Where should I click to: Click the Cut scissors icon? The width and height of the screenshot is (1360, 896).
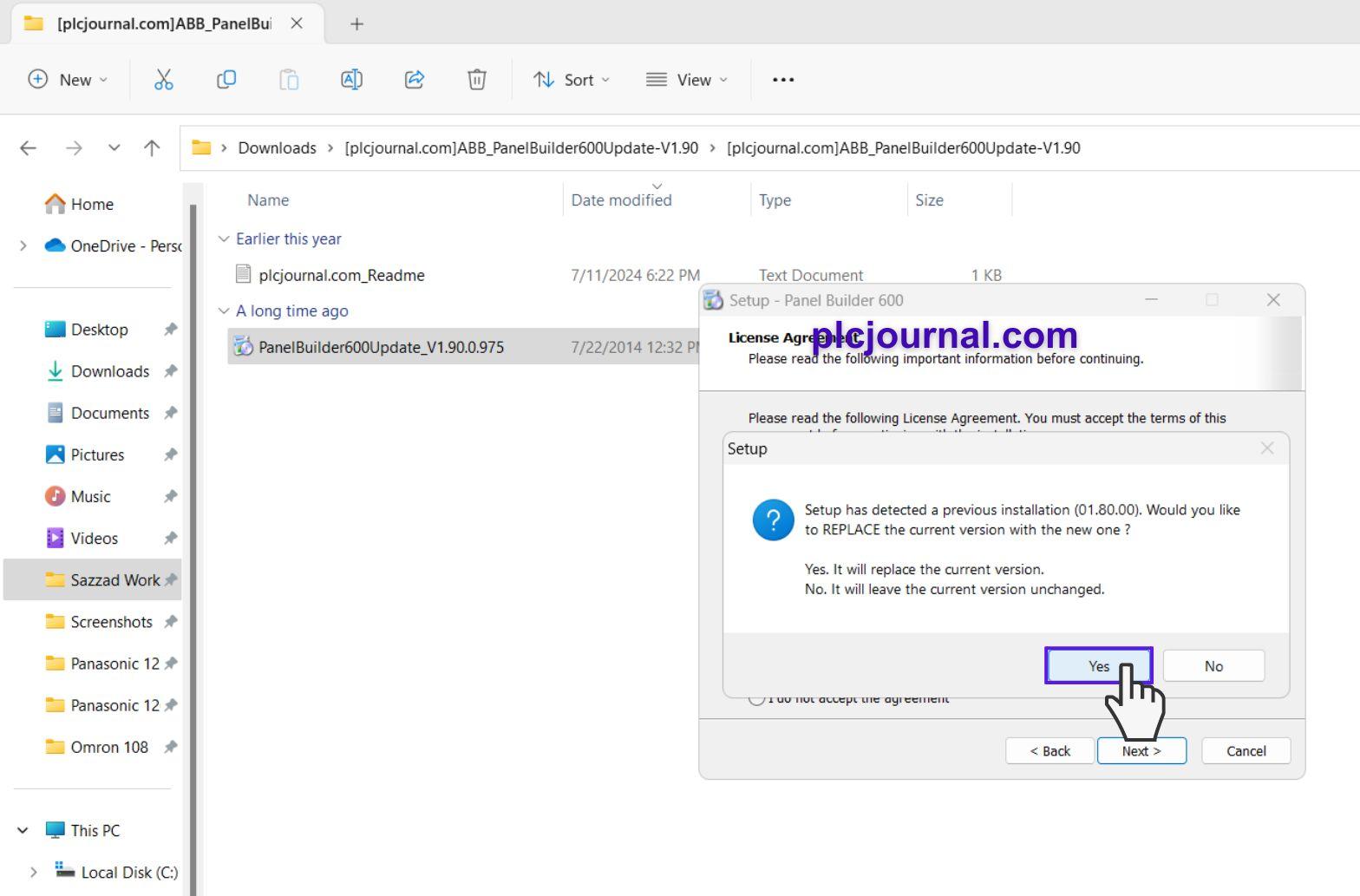pyautogui.click(x=163, y=80)
